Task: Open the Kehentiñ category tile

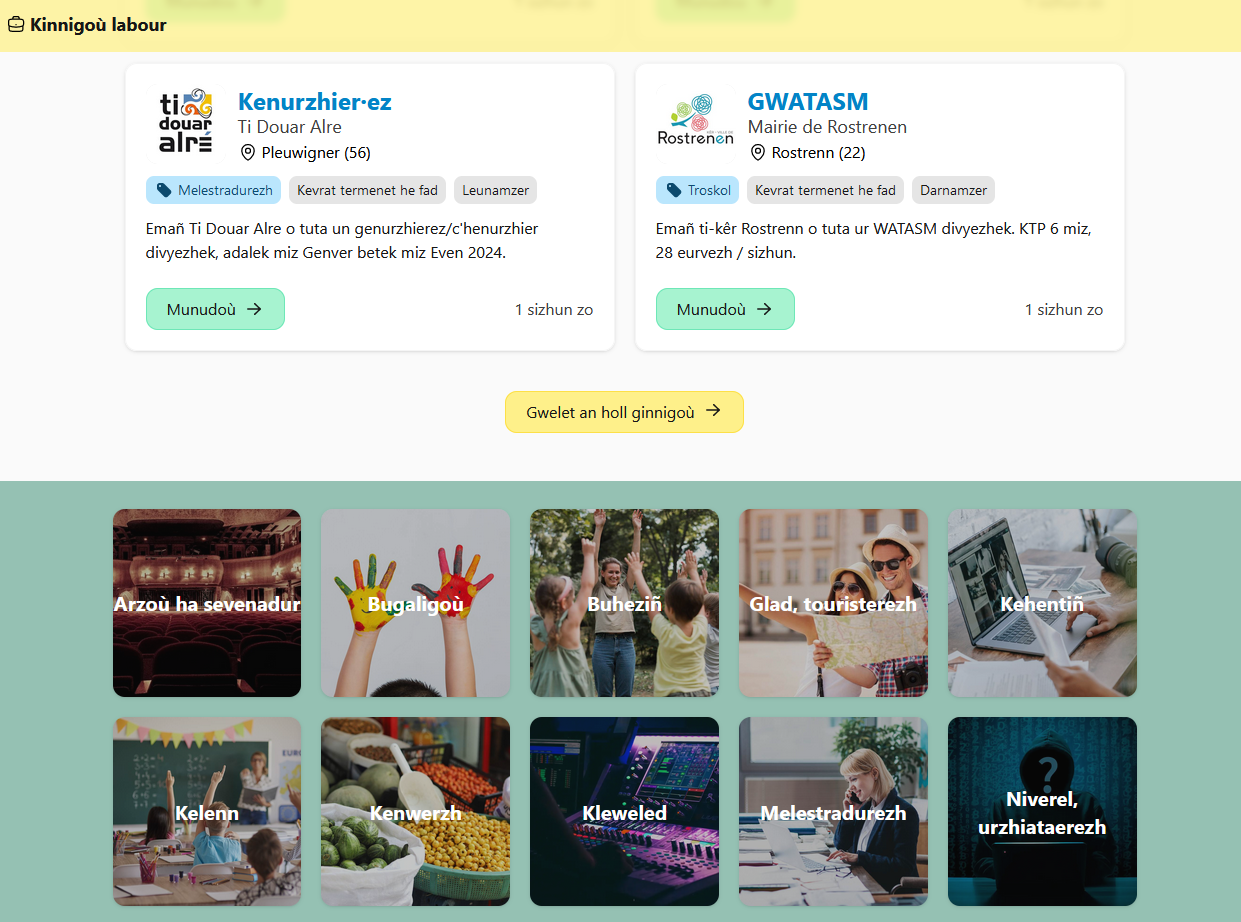Action: (1042, 603)
